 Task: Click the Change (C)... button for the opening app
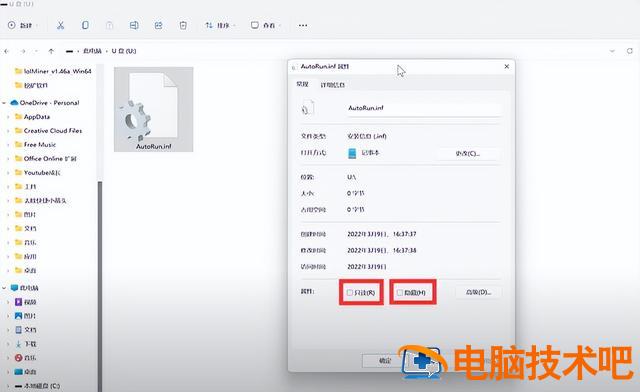pyautogui.click(x=468, y=154)
